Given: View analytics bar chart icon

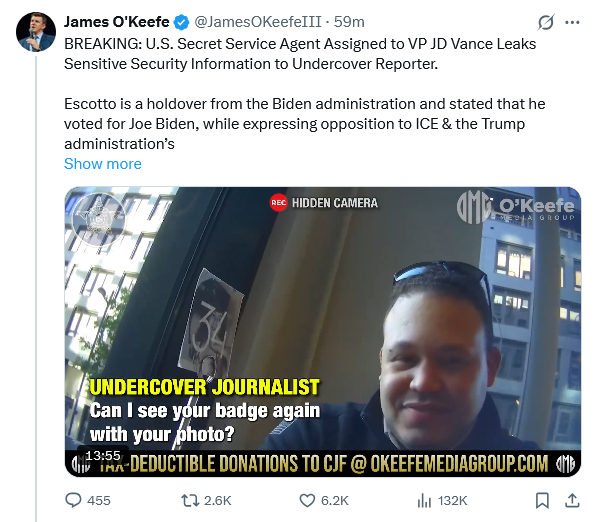Looking at the screenshot, I should coord(424,500).
